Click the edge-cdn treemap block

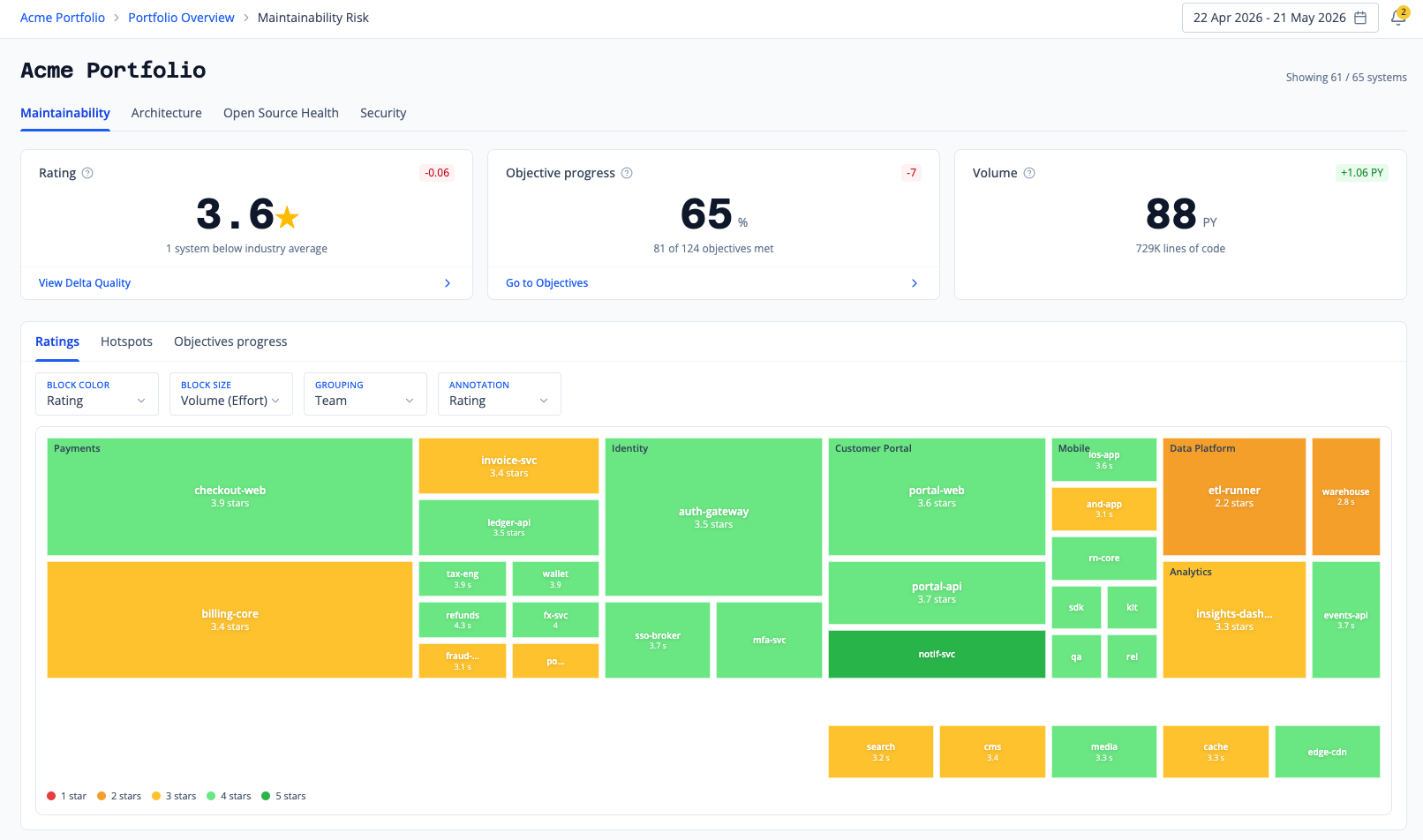pos(1327,752)
